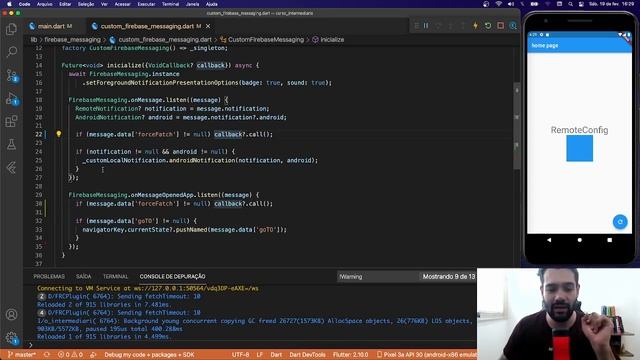The image size is (640, 360).
Task: Open the Terminal menu in menu bar
Action: tap(170, 4)
